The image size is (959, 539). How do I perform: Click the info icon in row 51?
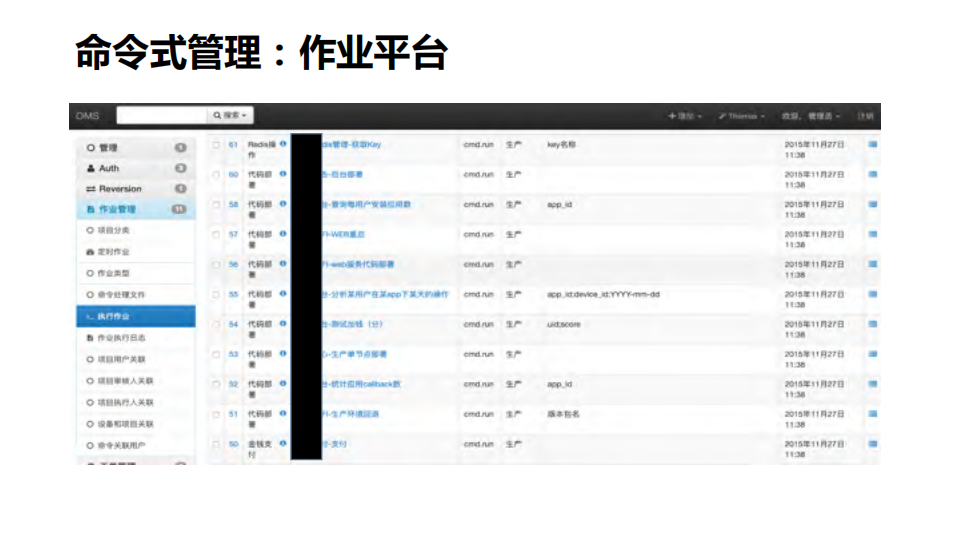pos(283,414)
